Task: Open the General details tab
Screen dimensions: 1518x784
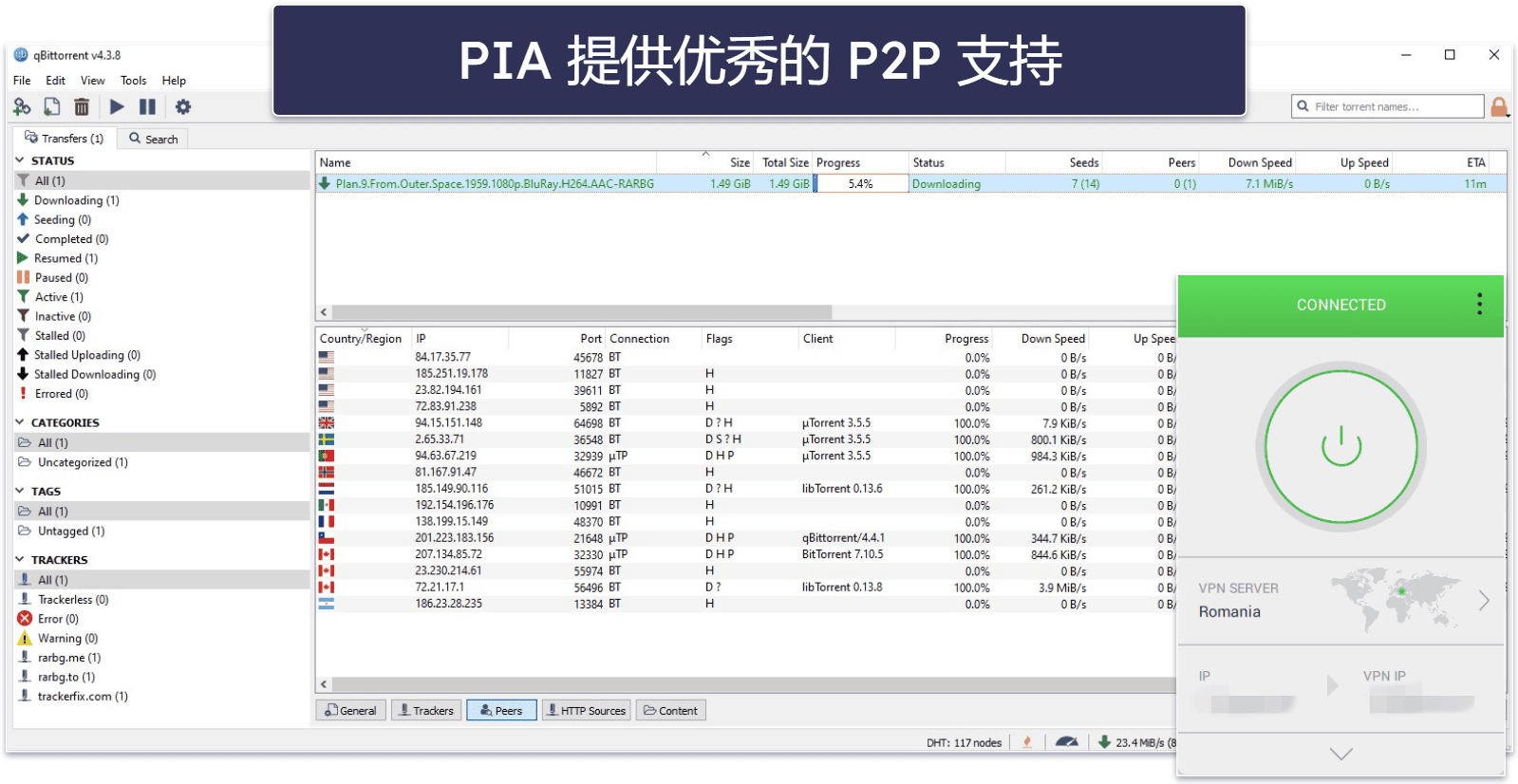Action: (x=350, y=711)
